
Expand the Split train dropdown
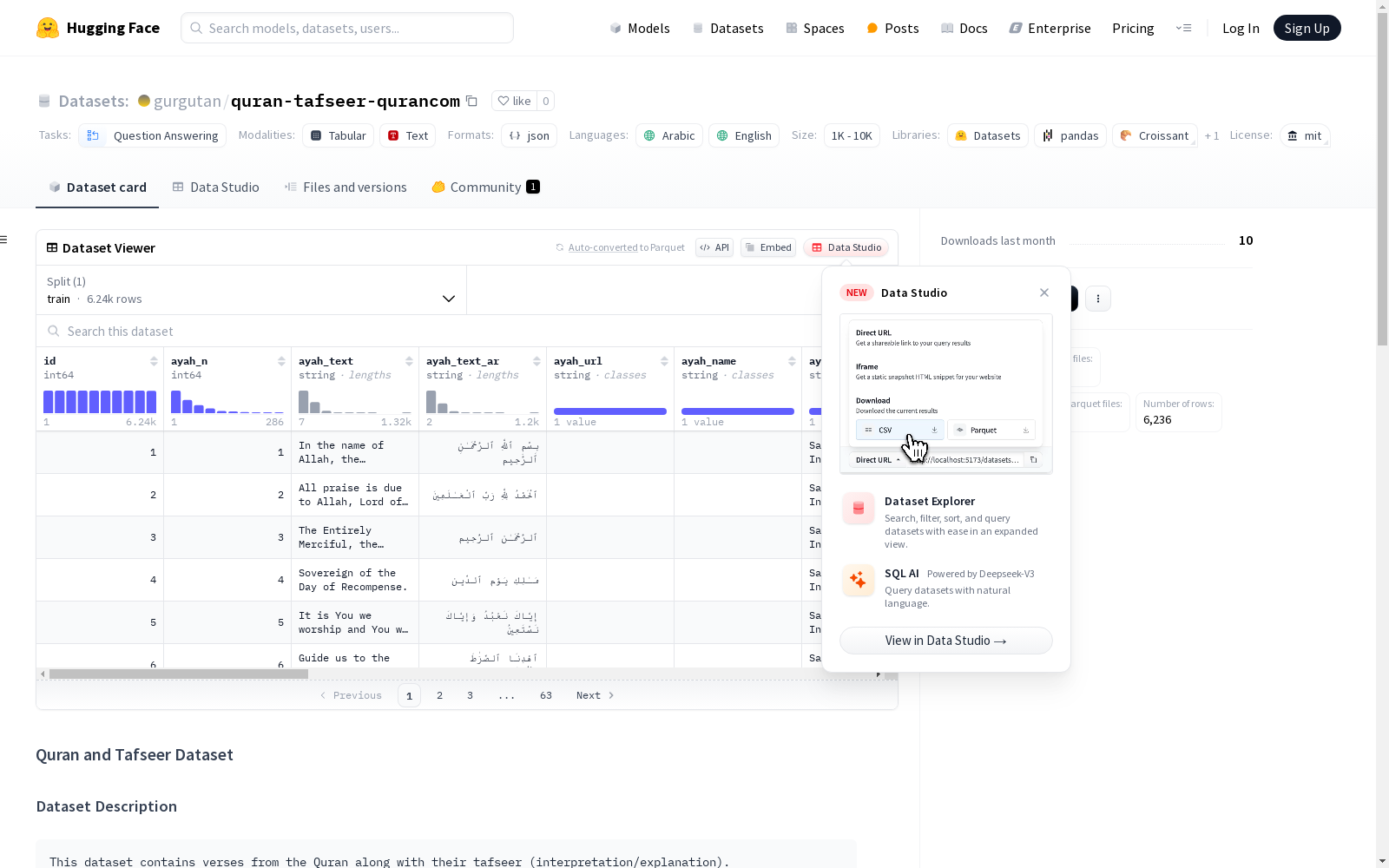point(252,290)
